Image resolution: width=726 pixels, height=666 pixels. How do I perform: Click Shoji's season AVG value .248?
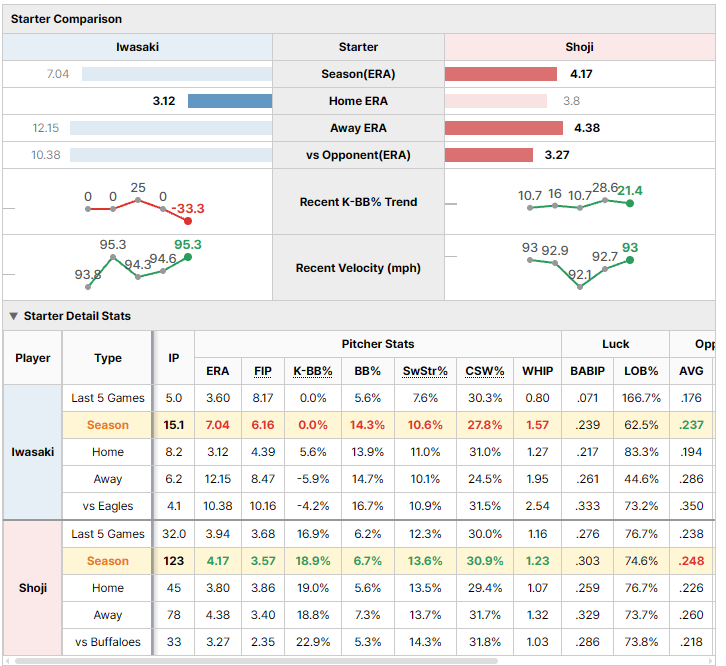691,561
